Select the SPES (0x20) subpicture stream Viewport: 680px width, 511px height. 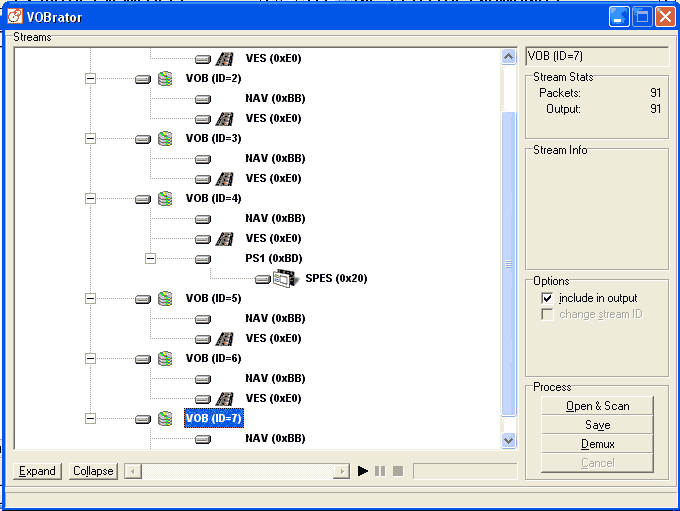coord(336,278)
